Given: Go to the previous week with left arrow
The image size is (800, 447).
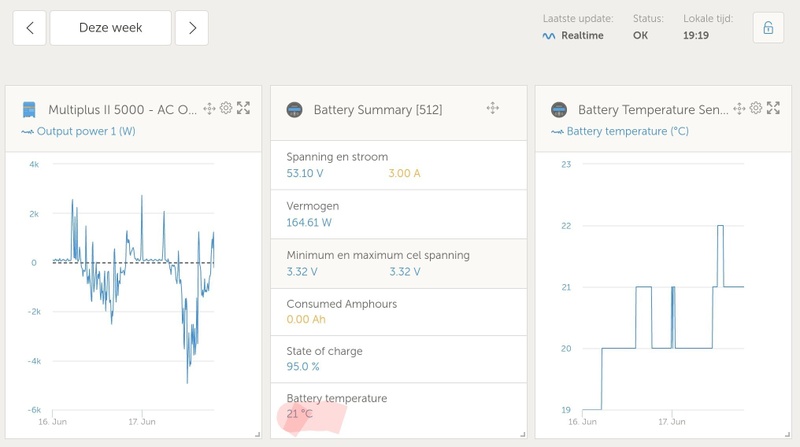Looking at the screenshot, I should pos(29,28).
